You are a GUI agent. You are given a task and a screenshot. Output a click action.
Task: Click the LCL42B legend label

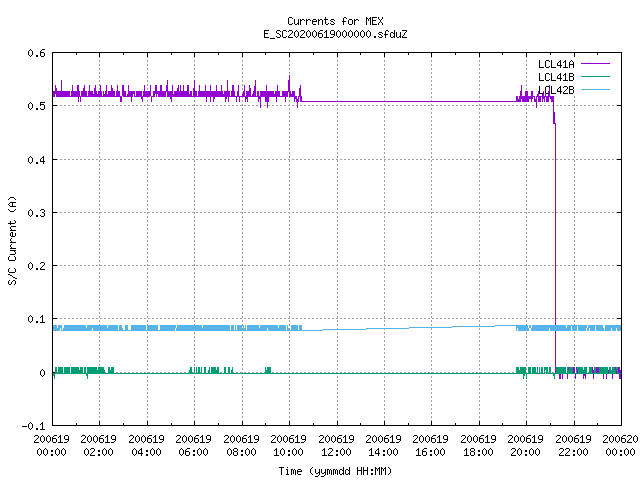pos(556,90)
